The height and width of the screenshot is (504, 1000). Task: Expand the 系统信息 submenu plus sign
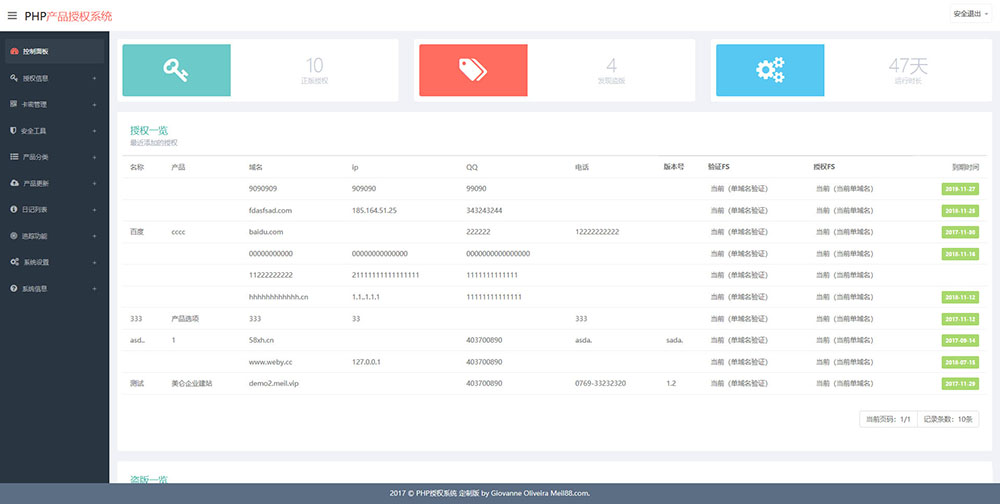94,289
